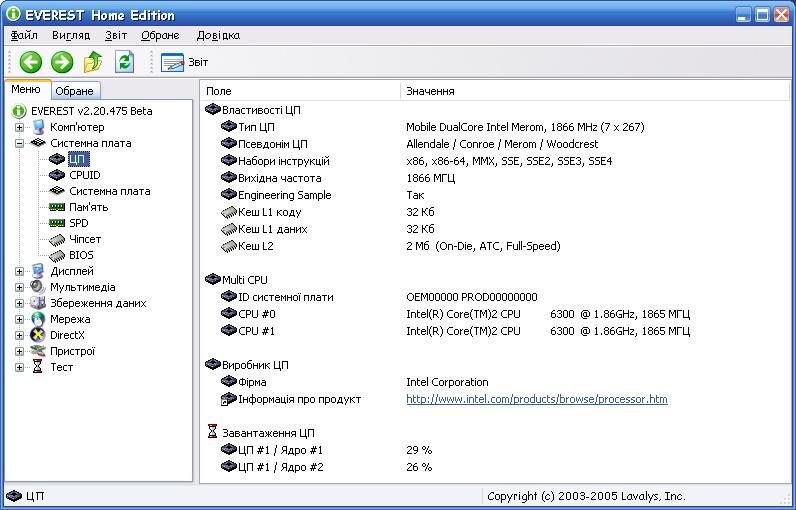Click the DirectX yellow X icon
796x510 pixels.
(38, 335)
